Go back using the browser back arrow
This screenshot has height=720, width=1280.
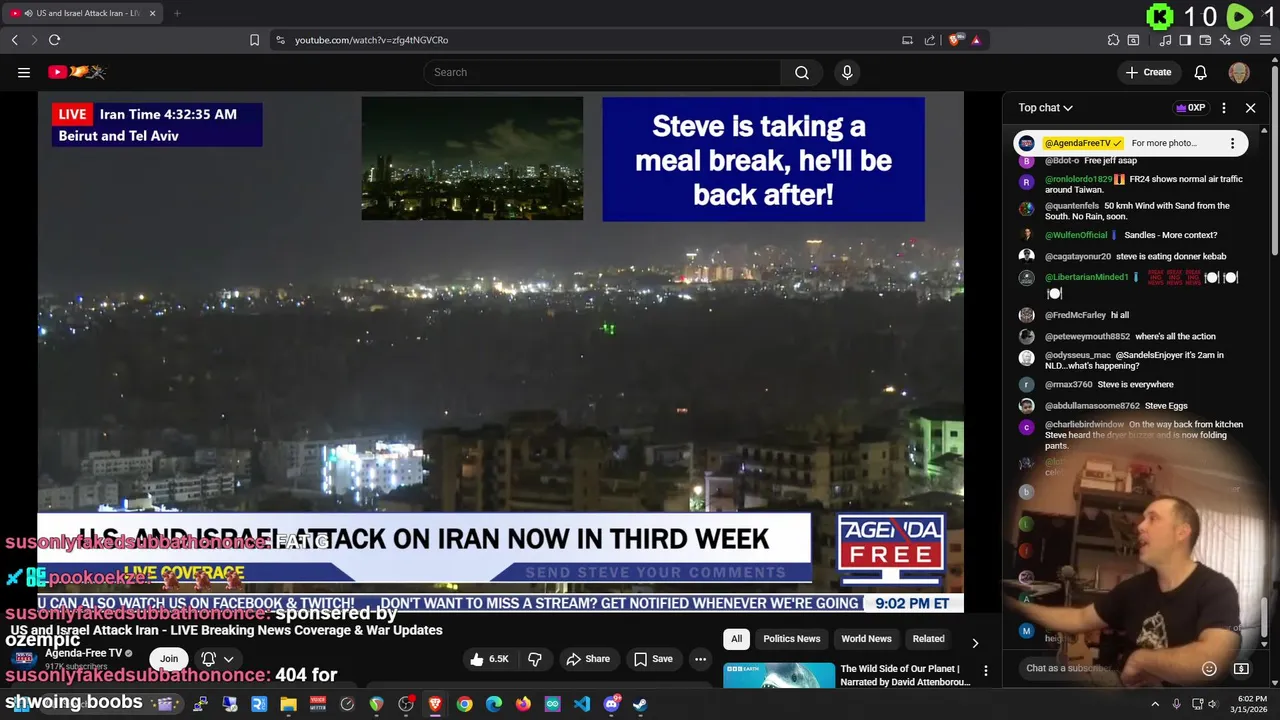(x=15, y=40)
